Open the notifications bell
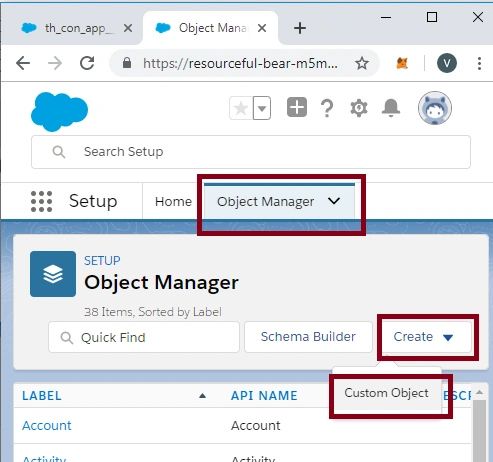Screen dimensions: 493x462 (x=391, y=108)
